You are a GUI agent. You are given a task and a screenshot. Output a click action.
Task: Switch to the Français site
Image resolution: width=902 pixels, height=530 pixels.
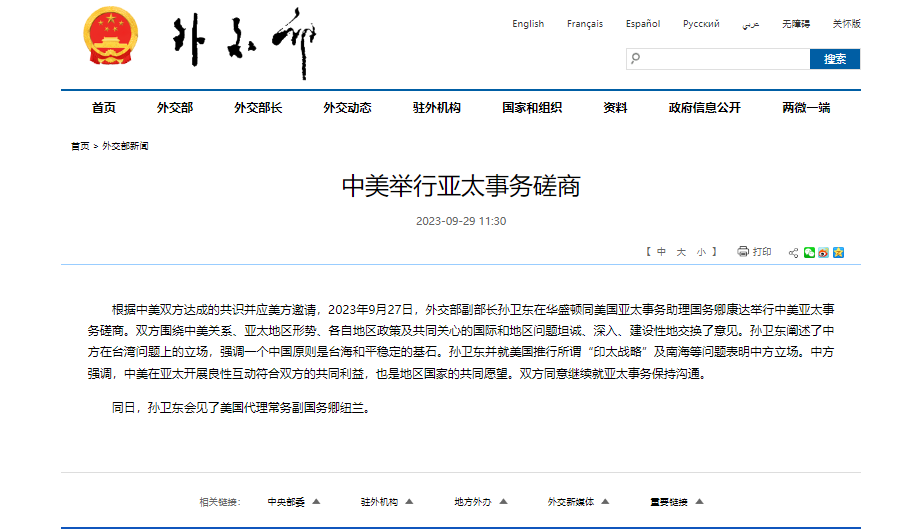pyautogui.click(x=584, y=24)
